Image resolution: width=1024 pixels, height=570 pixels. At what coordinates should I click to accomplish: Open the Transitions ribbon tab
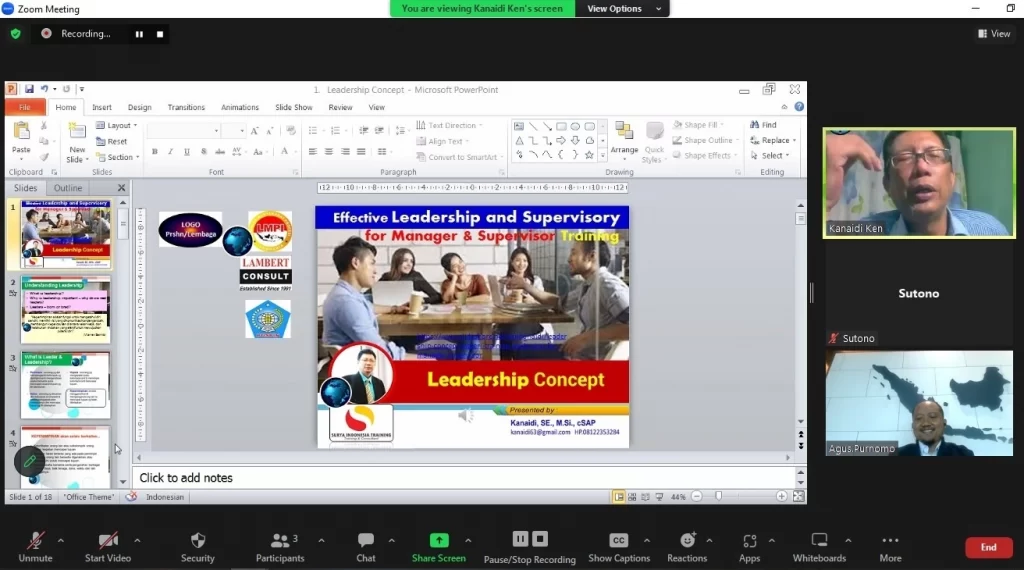(x=186, y=107)
